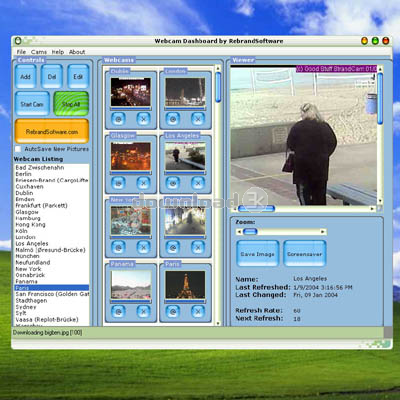
Task: Click the @ icon under Glasgow thumbnail
Action: click(x=118, y=183)
